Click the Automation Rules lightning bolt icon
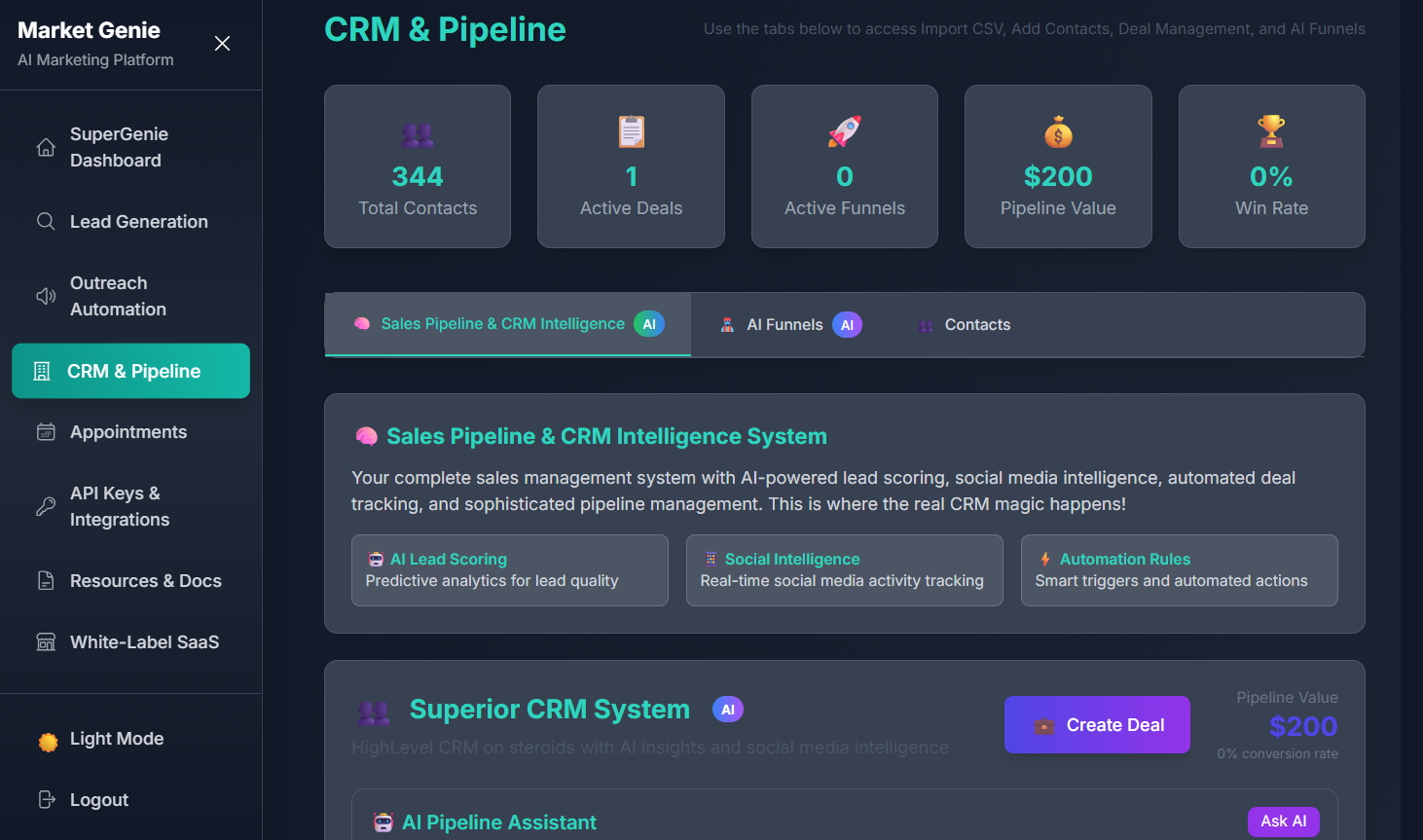Screen dimensions: 1423x840 pos(1043,559)
